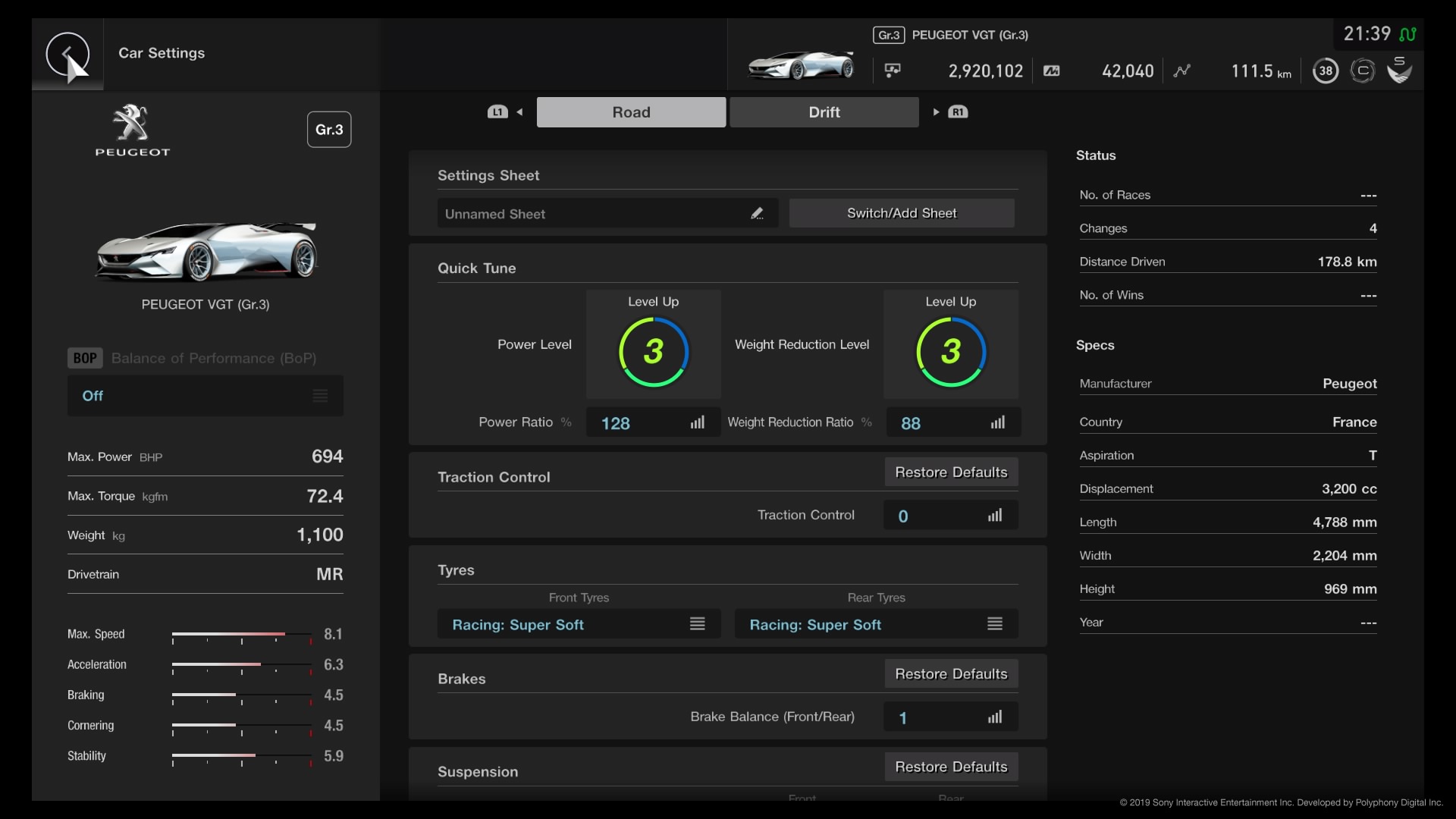1456x819 pixels.
Task: Click the Acceleration 6.3 rating
Action: pyautogui.click(x=333, y=664)
